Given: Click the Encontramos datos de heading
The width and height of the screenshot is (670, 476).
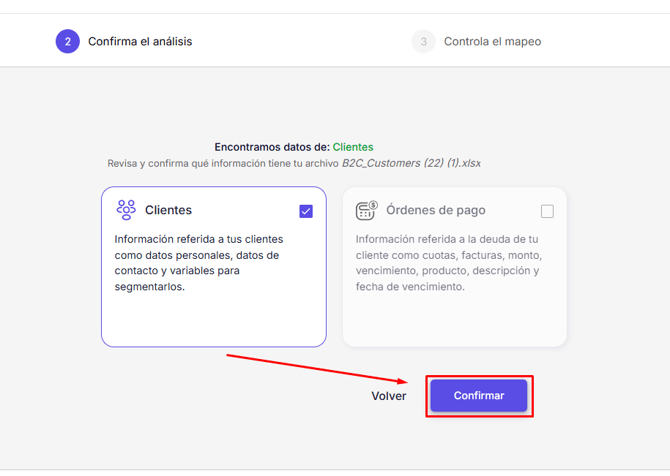Looking at the screenshot, I should click(272, 147).
